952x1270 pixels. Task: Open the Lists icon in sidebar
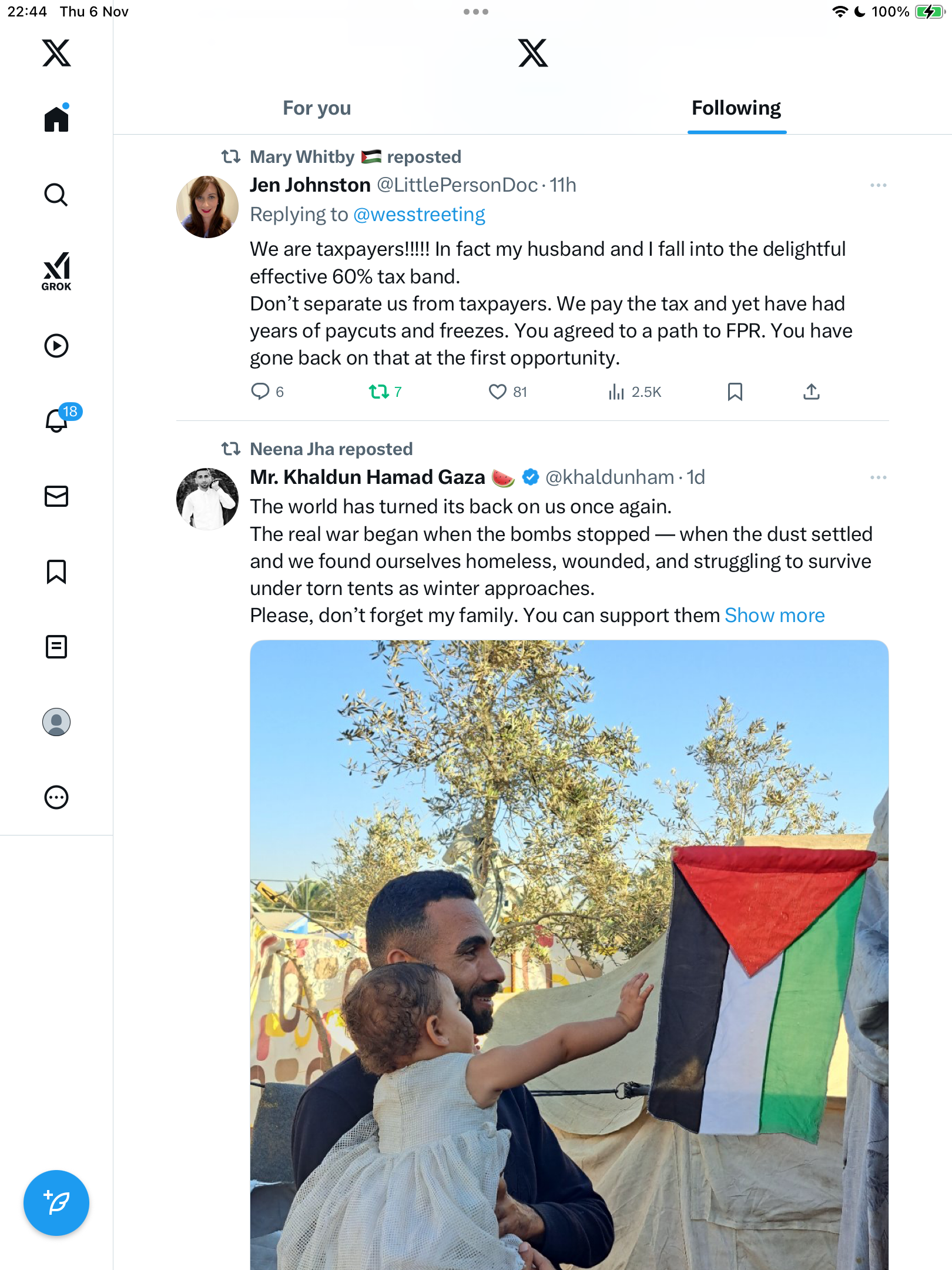pos(56,647)
